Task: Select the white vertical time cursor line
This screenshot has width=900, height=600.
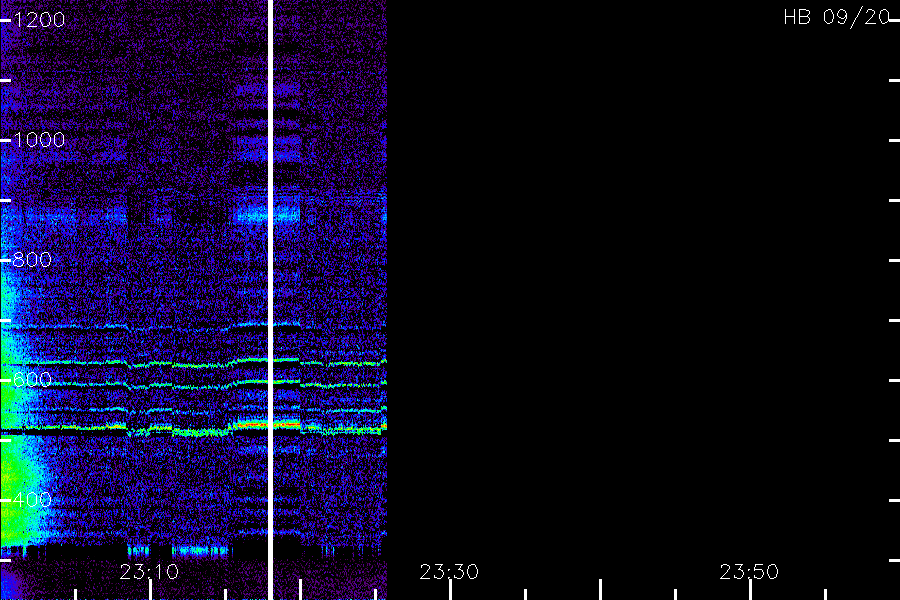Action: pyautogui.click(x=270, y=300)
